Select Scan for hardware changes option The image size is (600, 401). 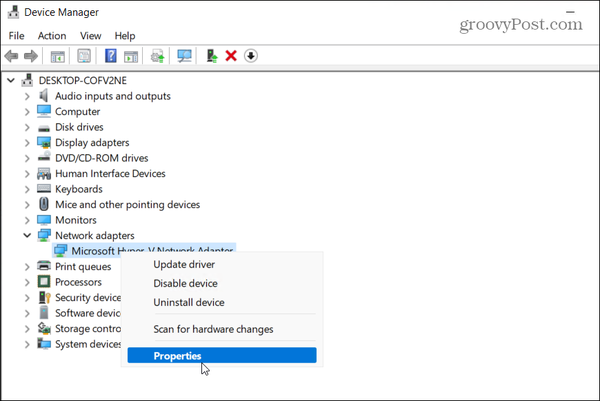[x=213, y=329]
